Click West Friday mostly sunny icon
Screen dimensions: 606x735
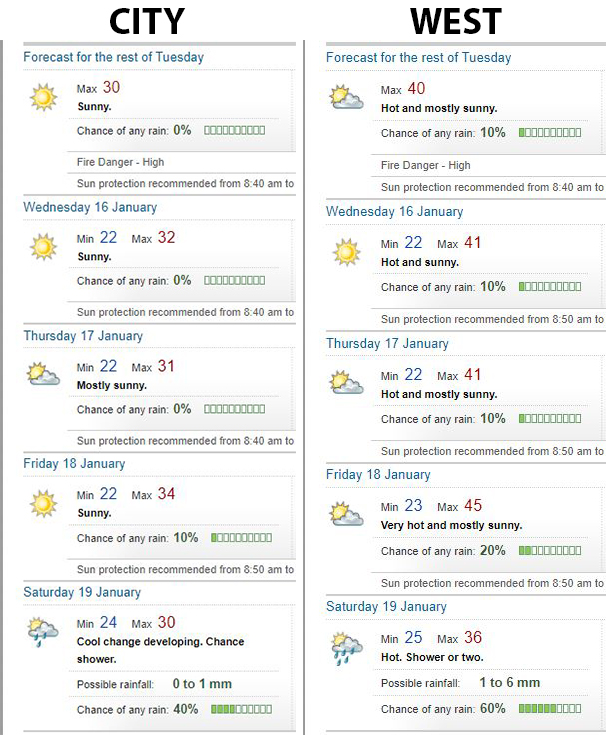347,514
